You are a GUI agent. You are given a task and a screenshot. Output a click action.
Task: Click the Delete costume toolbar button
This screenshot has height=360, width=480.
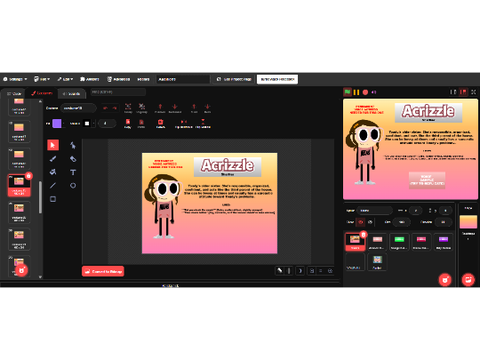point(160,123)
